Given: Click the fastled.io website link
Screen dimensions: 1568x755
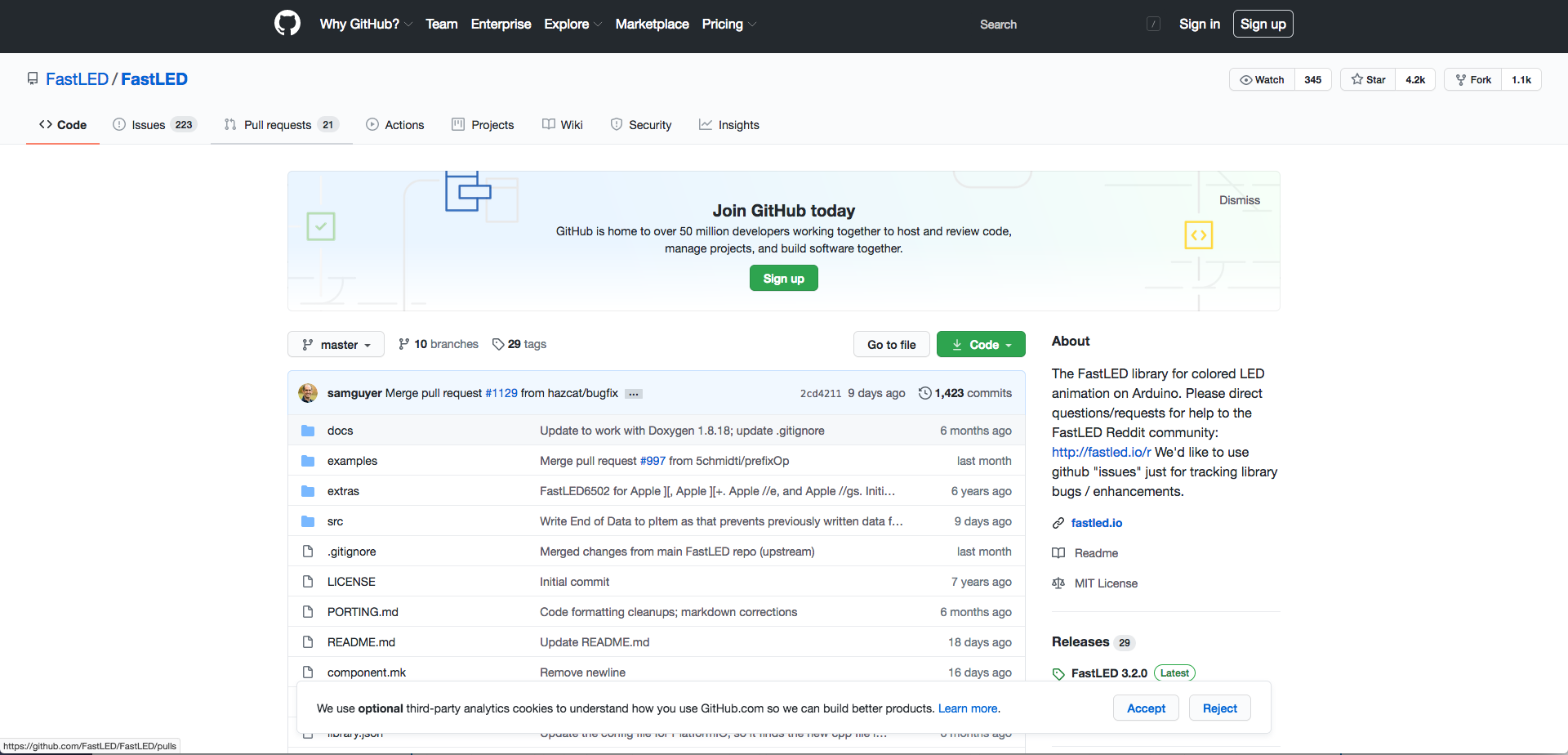Looking at the screenshot, I should point(1096,523).
